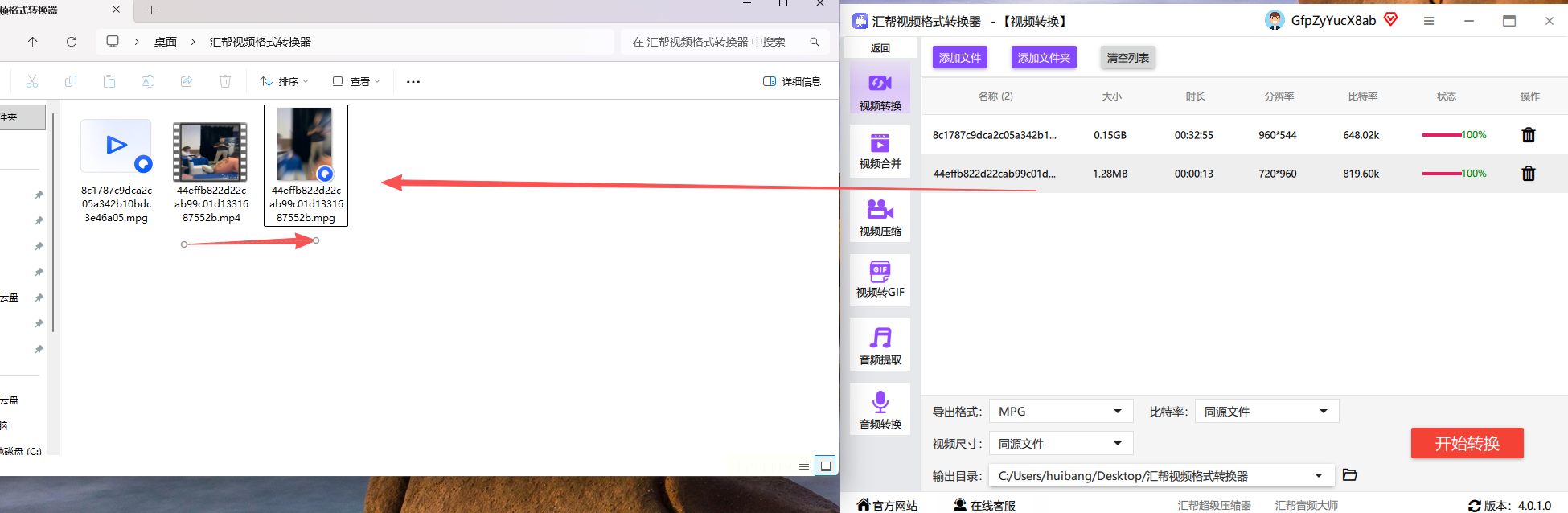Open the 视频转GIF sidebar tool
This screenshot has width=1568, height=513.
(880, 279)
